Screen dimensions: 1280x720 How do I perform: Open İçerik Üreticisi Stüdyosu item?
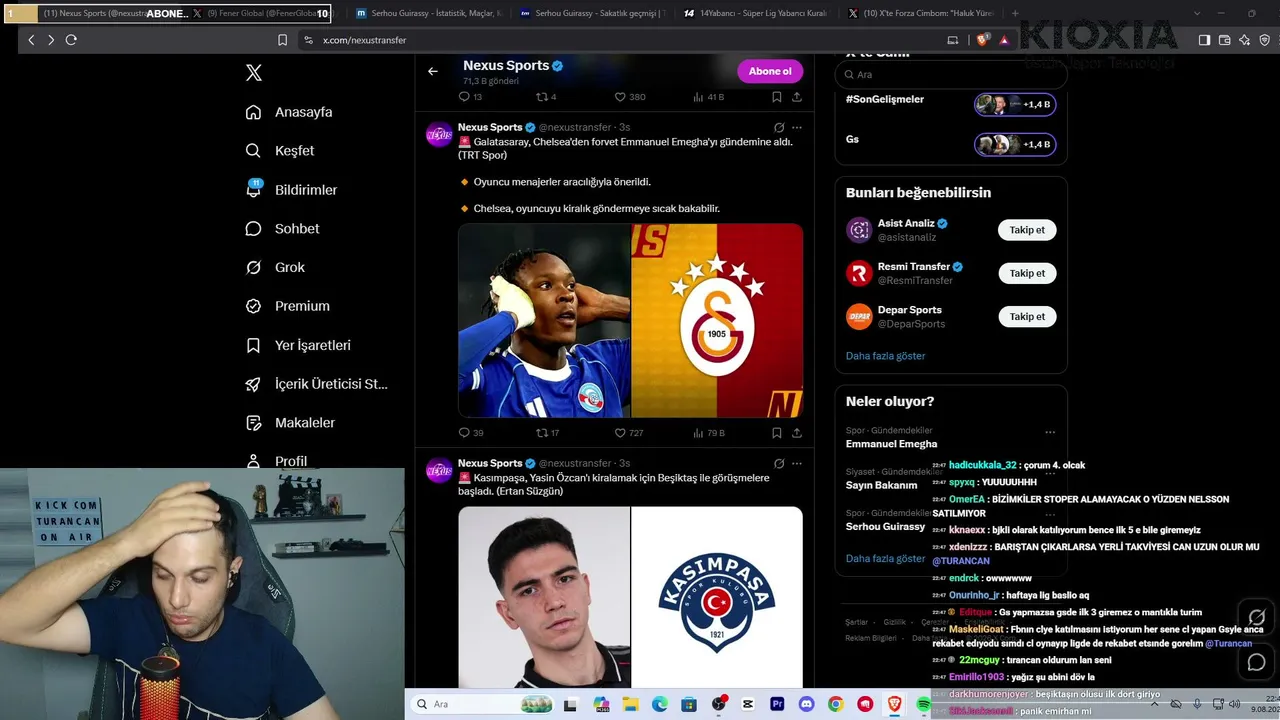(x=316, y=384)
